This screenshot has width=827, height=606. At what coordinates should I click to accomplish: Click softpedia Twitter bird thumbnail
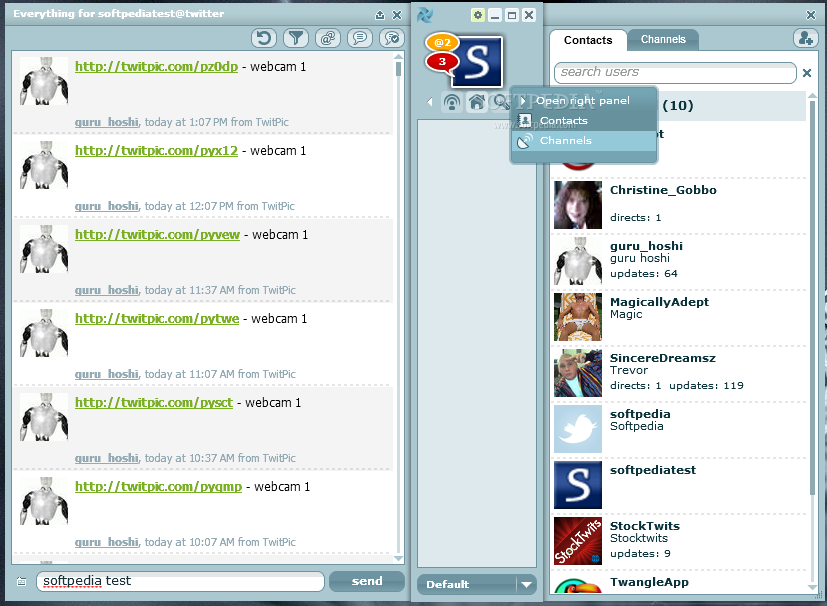tap(578, 429)
